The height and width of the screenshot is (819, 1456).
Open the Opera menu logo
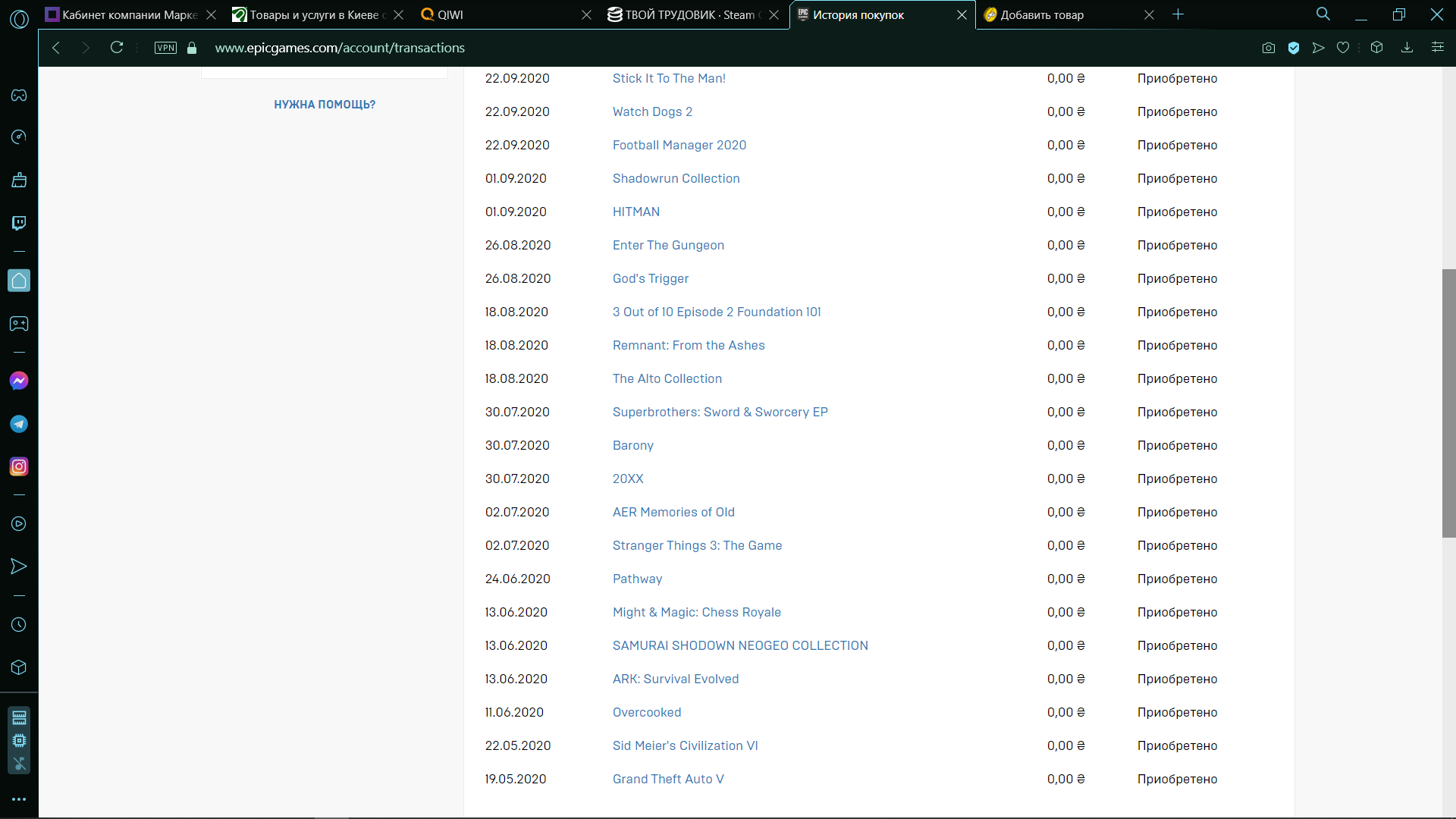coord(19,19)
